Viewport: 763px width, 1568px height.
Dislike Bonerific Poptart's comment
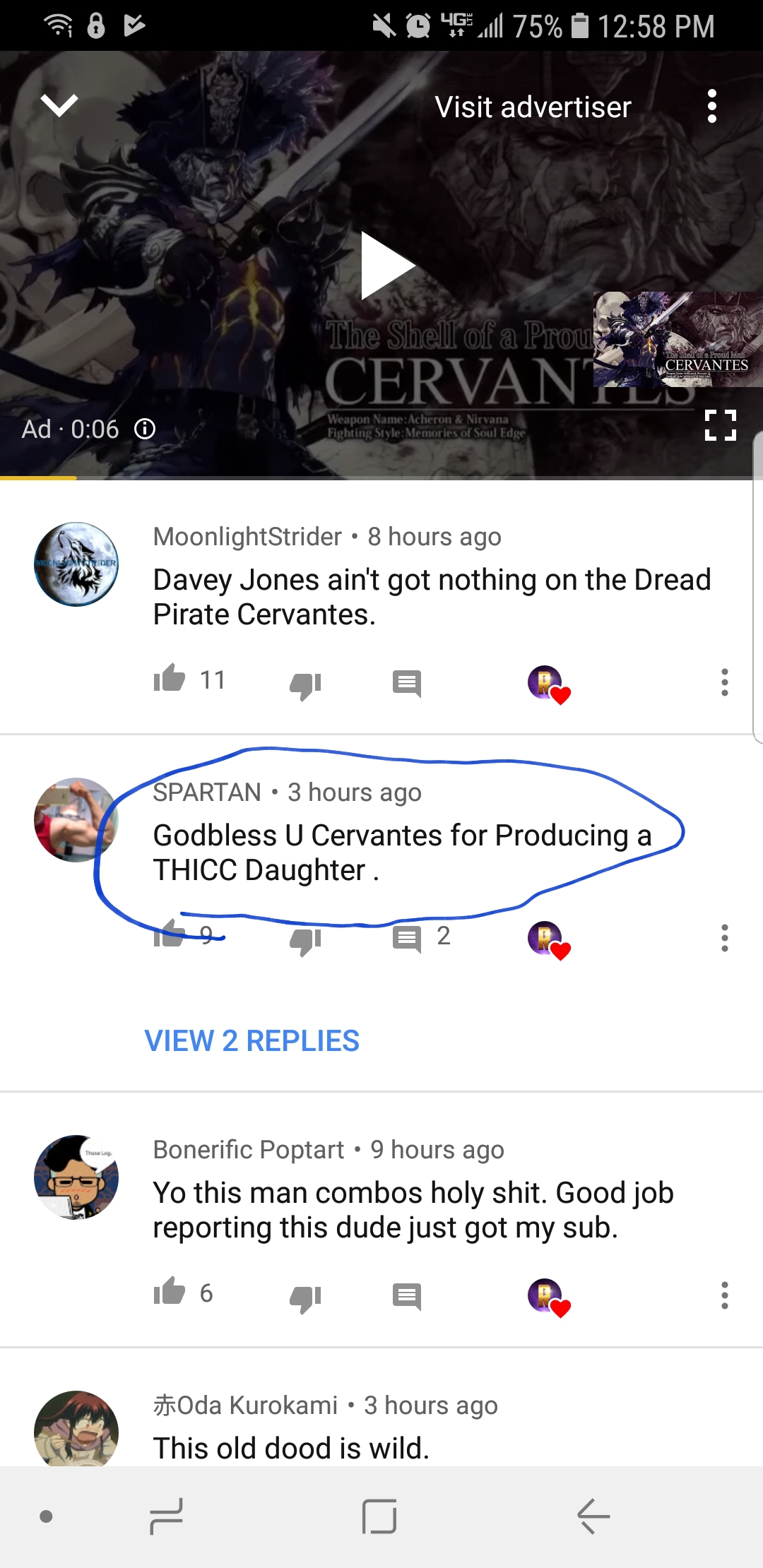click(306, 1298)
